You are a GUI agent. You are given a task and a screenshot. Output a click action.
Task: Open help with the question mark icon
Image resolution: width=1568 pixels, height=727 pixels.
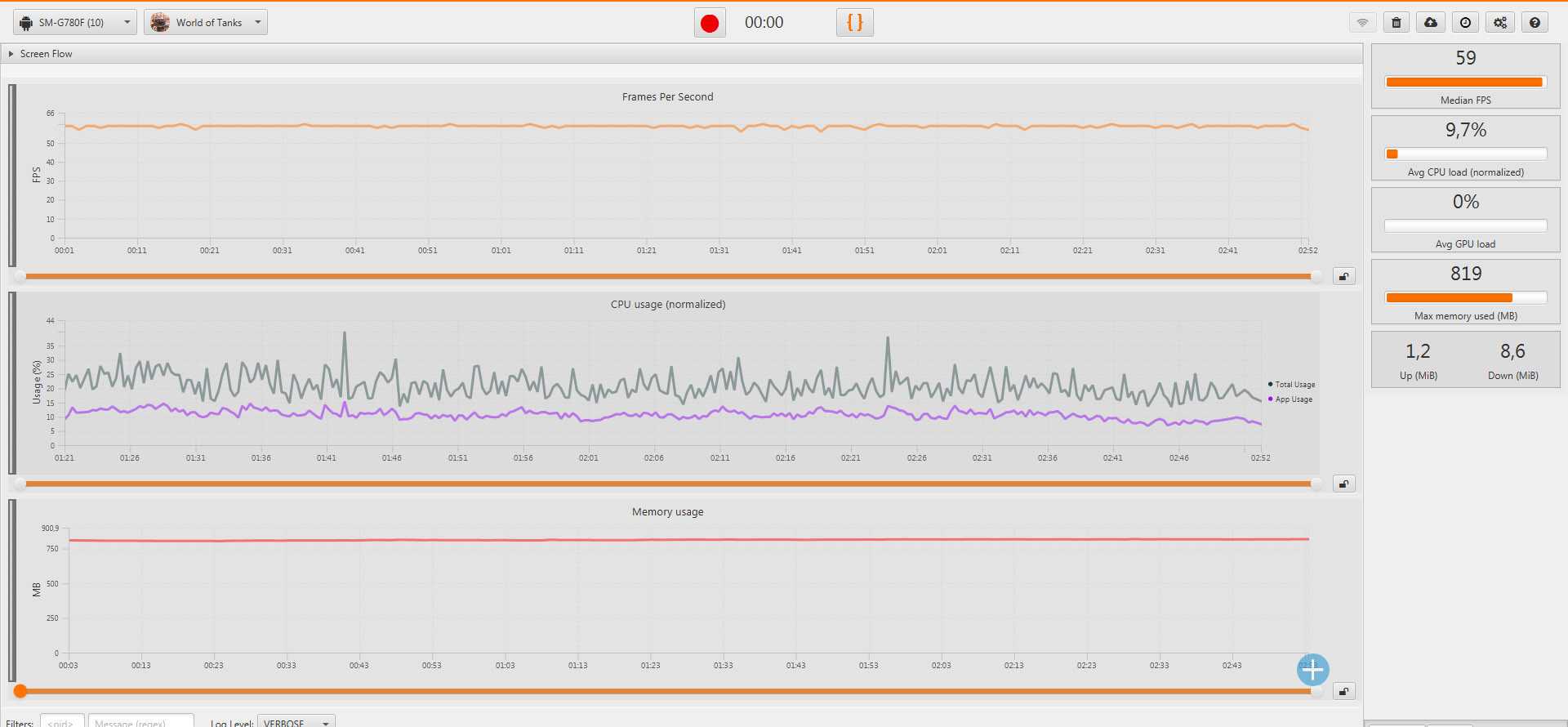(x=1535, y=23)
